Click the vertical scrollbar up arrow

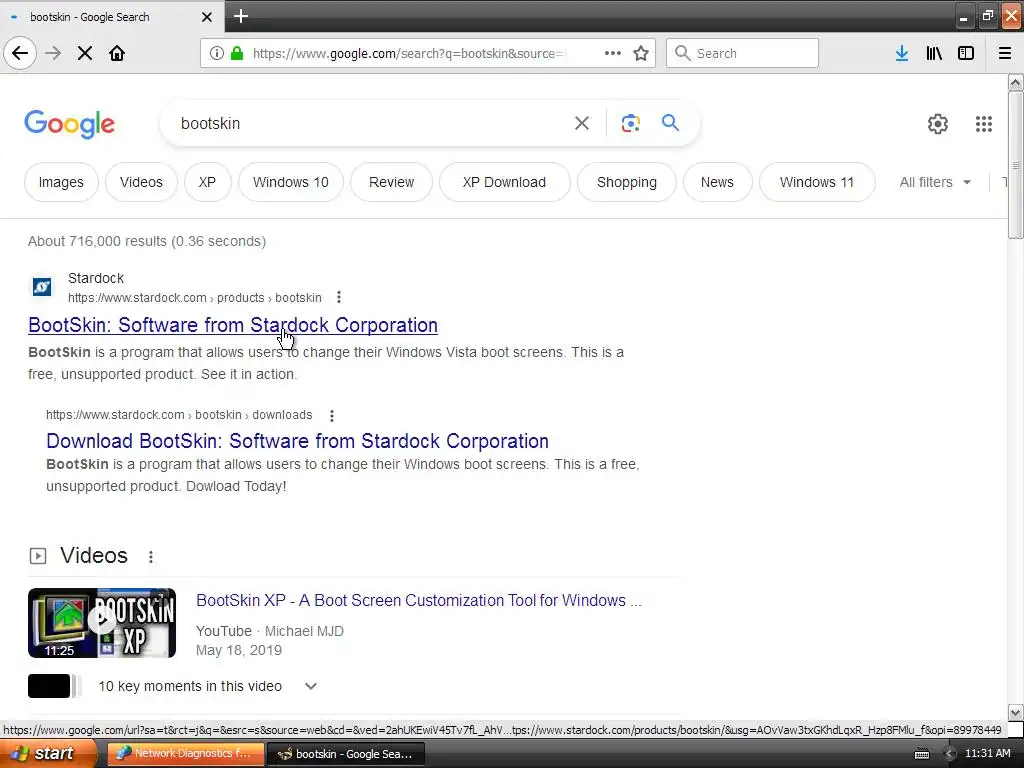tap(1015, 82)
